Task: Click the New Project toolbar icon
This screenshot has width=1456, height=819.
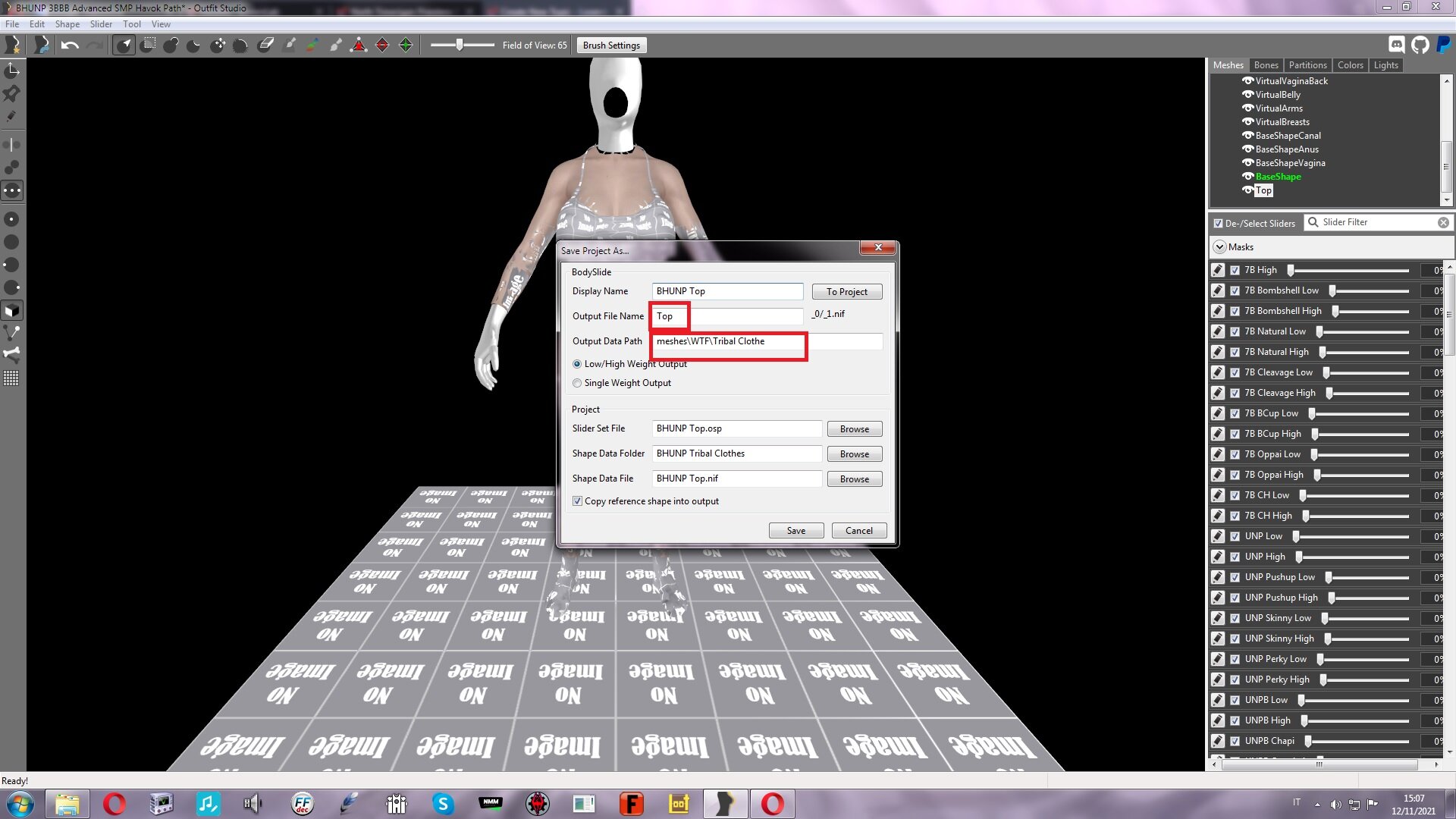Action: tap(13, 45)
